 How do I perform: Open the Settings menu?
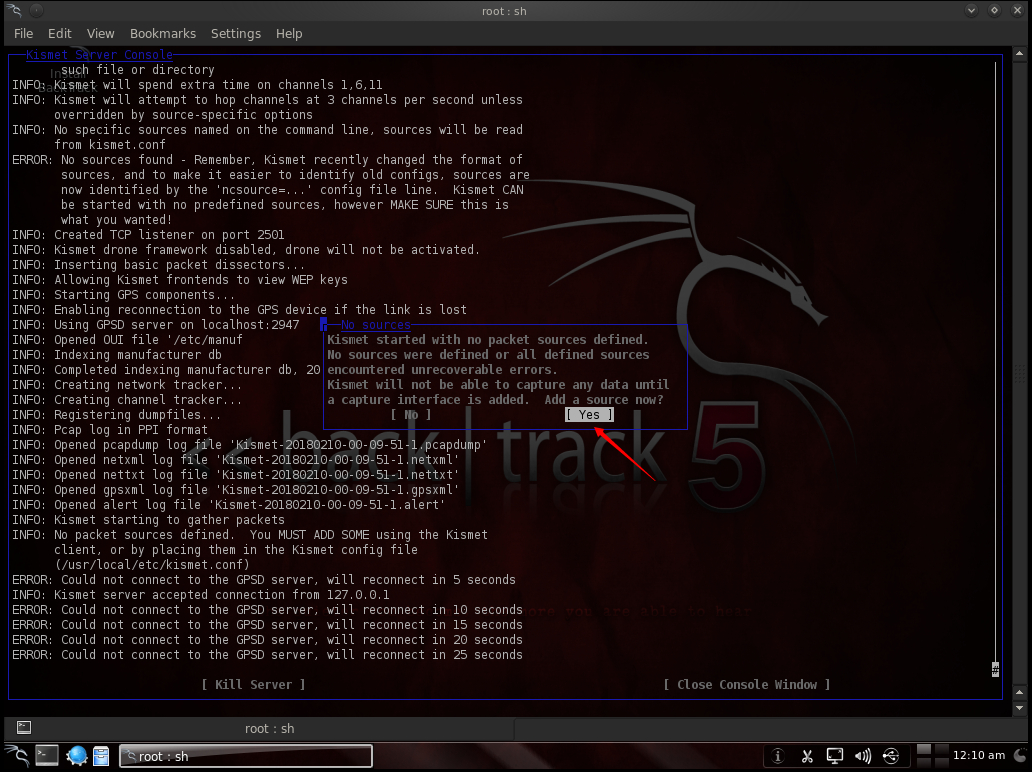click(236, 34)
